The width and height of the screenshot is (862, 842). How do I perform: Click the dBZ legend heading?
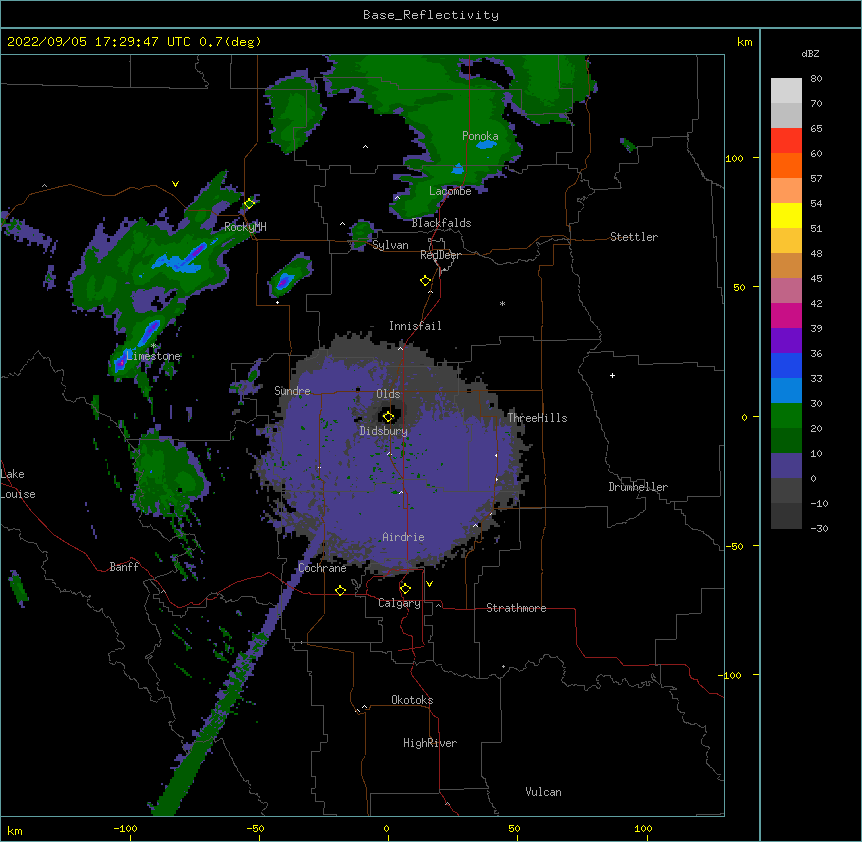810,54
